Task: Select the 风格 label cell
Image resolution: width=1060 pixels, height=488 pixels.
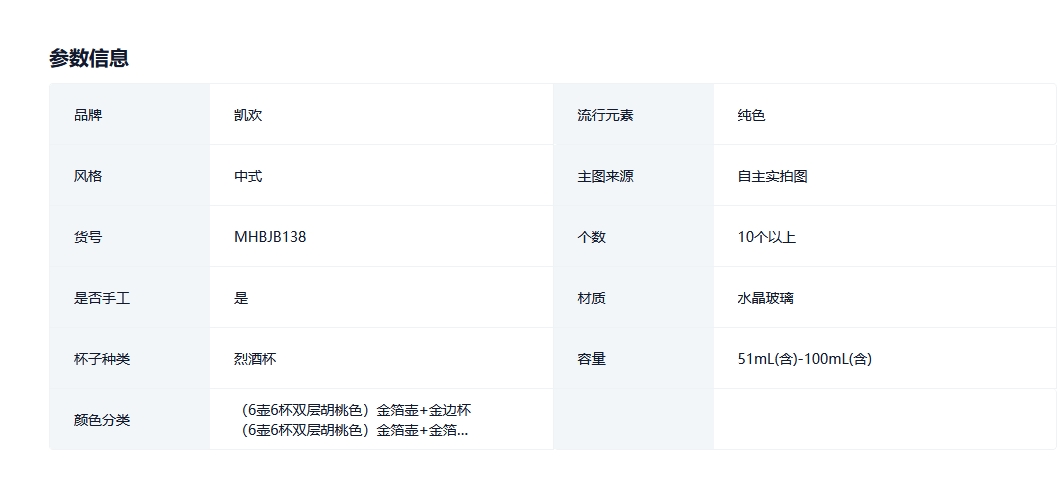Action: pyautogui.click(x=88, y=176)
